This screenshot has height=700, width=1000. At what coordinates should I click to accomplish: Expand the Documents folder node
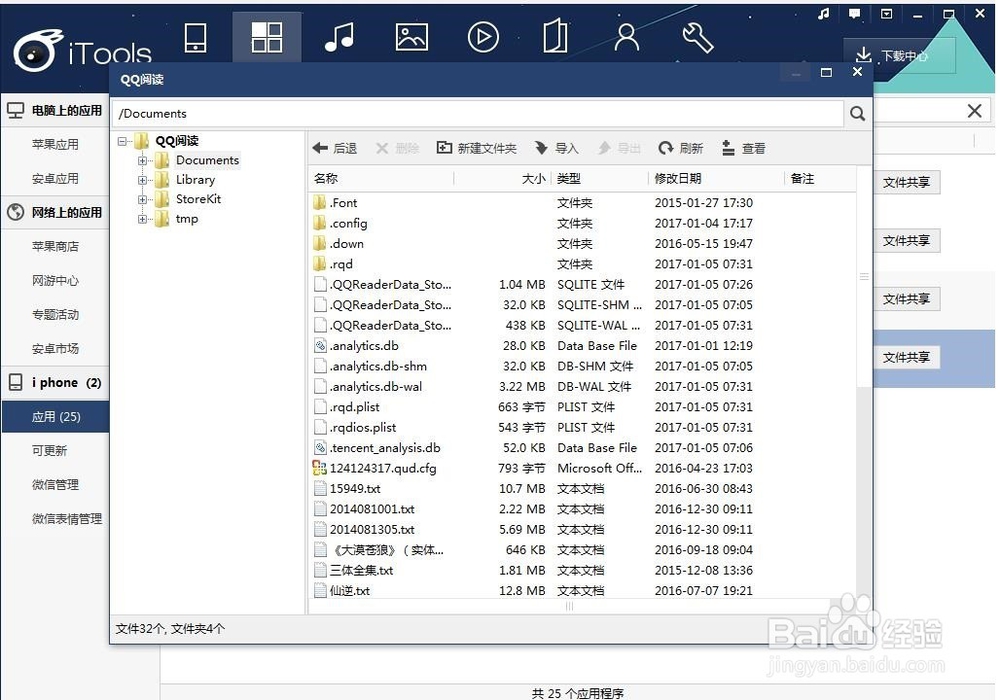click(141, 160)
